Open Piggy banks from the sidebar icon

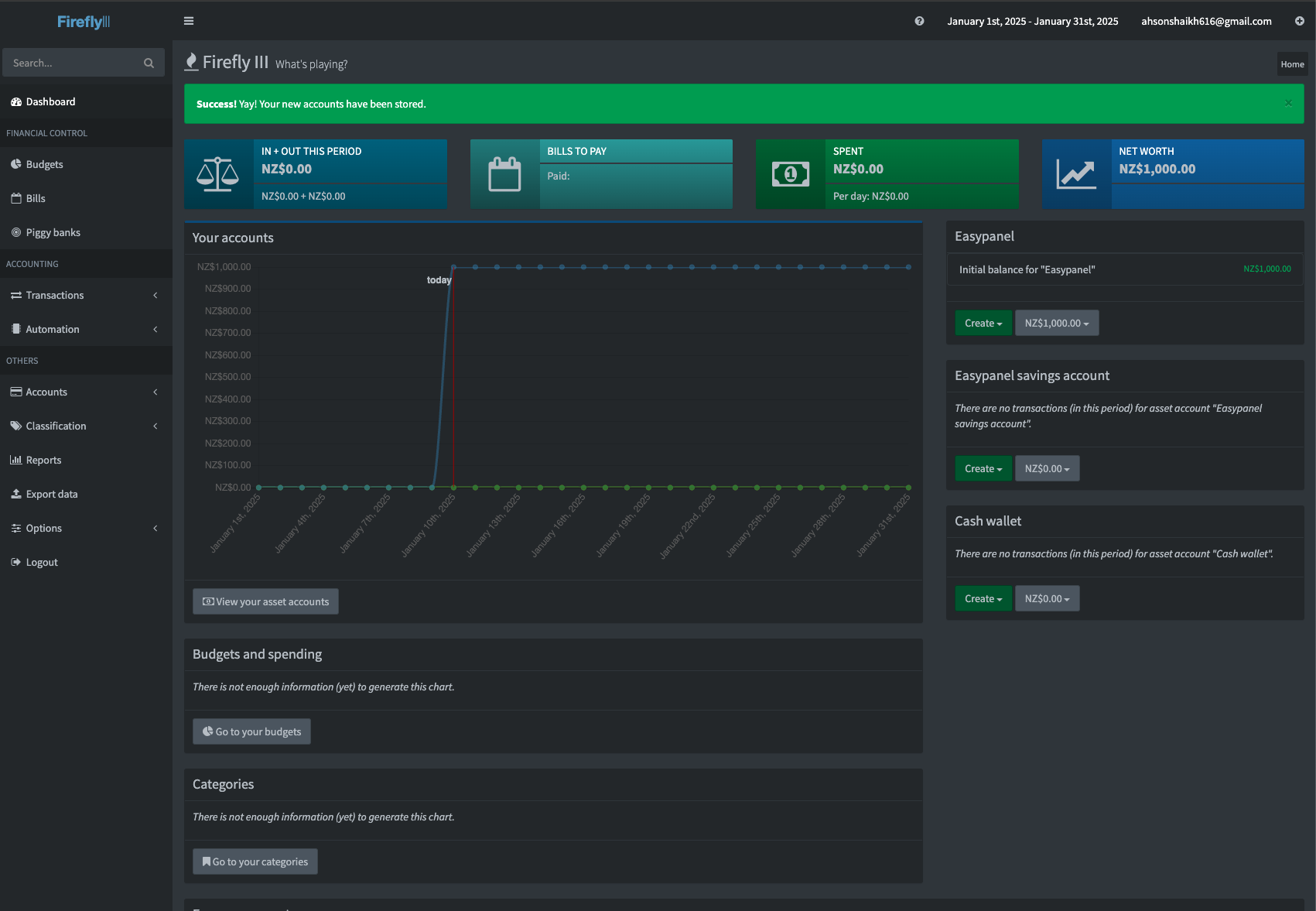click(16, 232)
